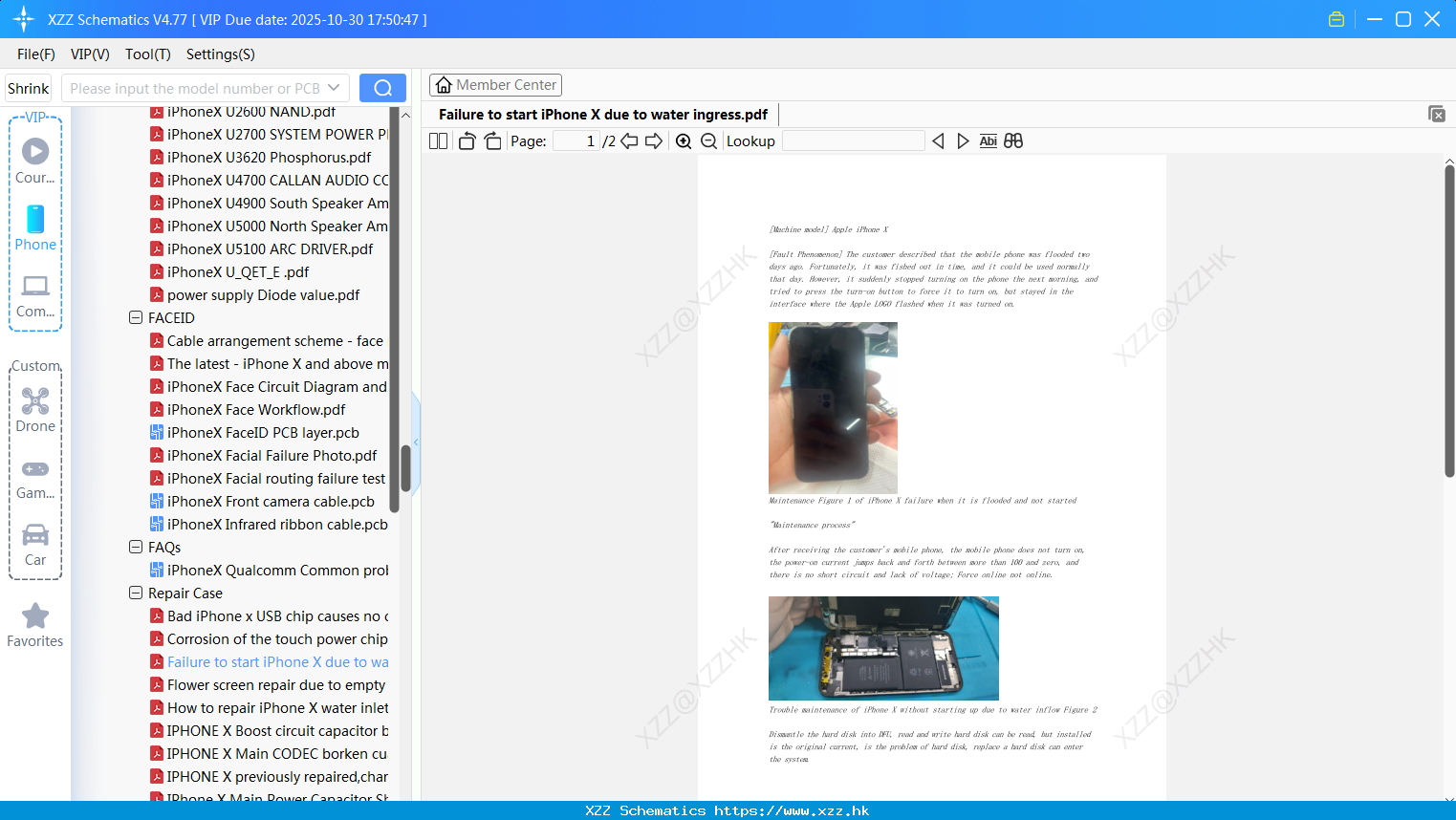Toggle the Abi text match option
1456x820 pixels.
click(989, 141)
